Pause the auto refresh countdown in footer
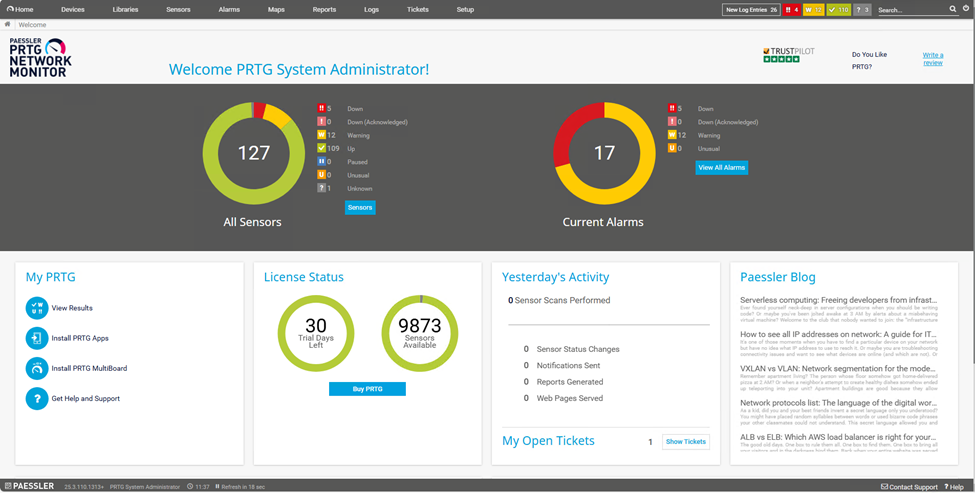The height and width of the screenshot is (493, 975). click(217, 487)
